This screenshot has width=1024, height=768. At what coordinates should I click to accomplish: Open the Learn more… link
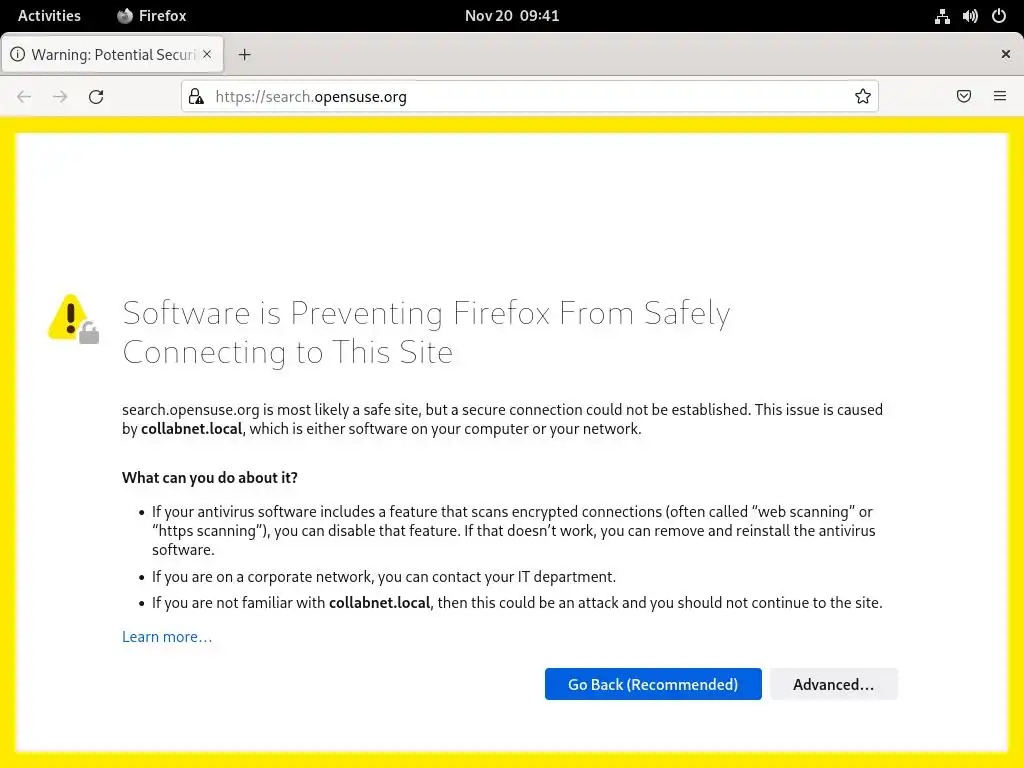[167, 637]
